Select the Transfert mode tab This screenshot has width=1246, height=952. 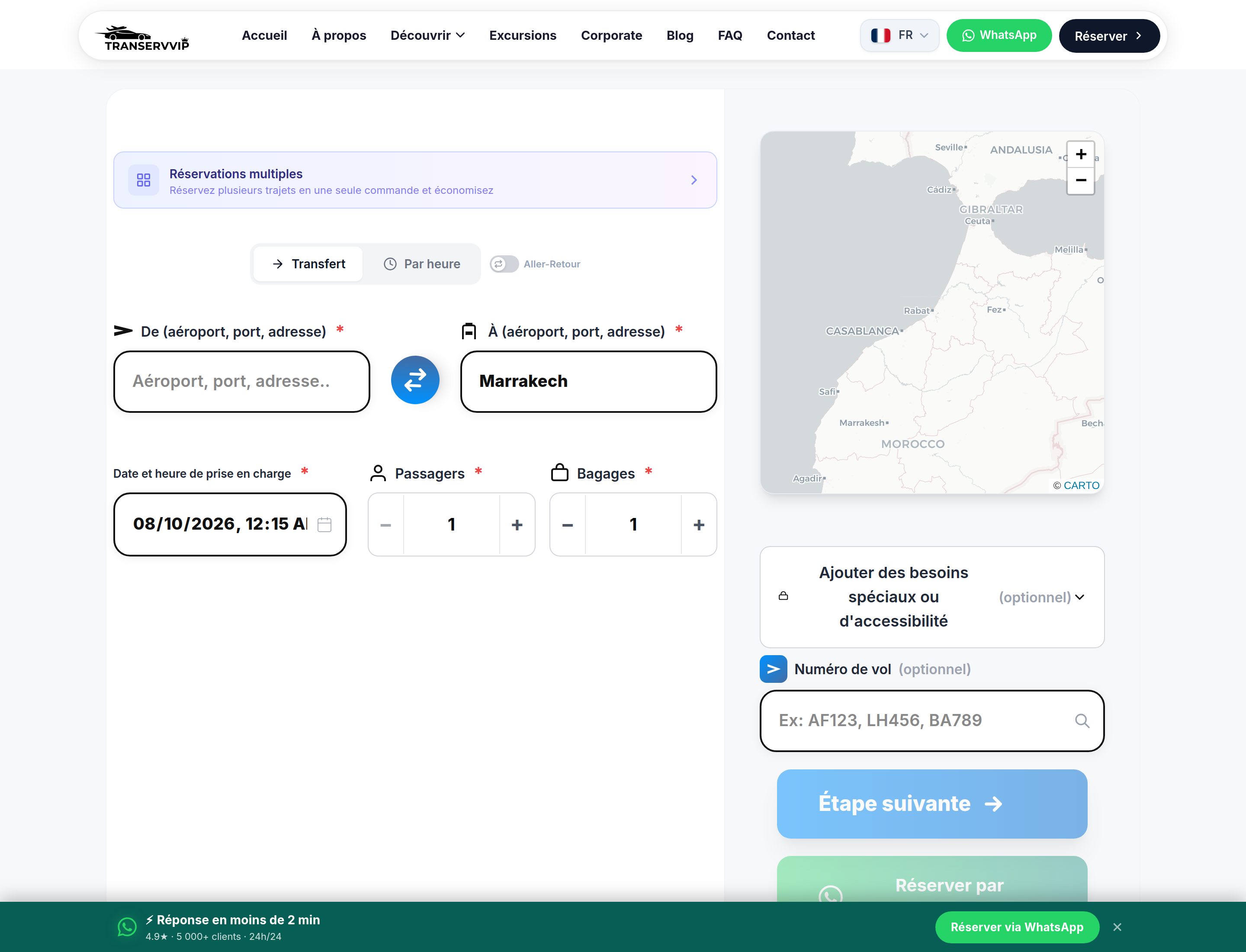[308, 264]
